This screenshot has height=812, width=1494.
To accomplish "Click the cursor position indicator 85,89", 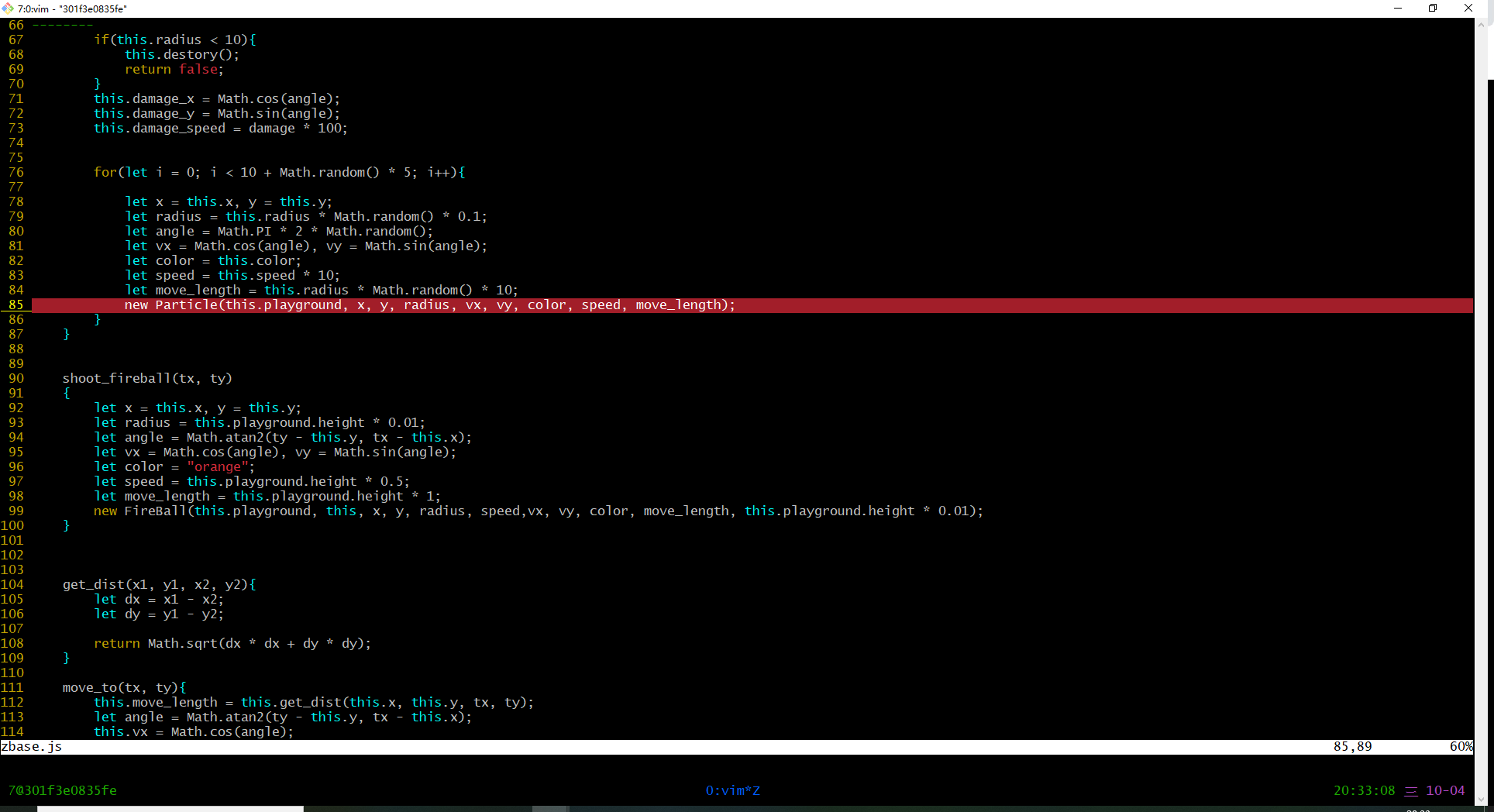I will [x=1352, y=746].
